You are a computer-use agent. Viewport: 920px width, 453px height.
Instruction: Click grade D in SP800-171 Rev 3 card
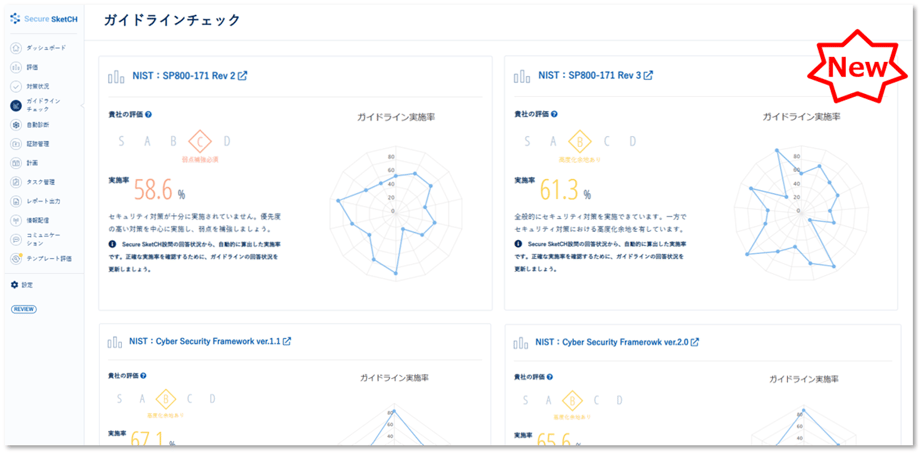(632, 141)
